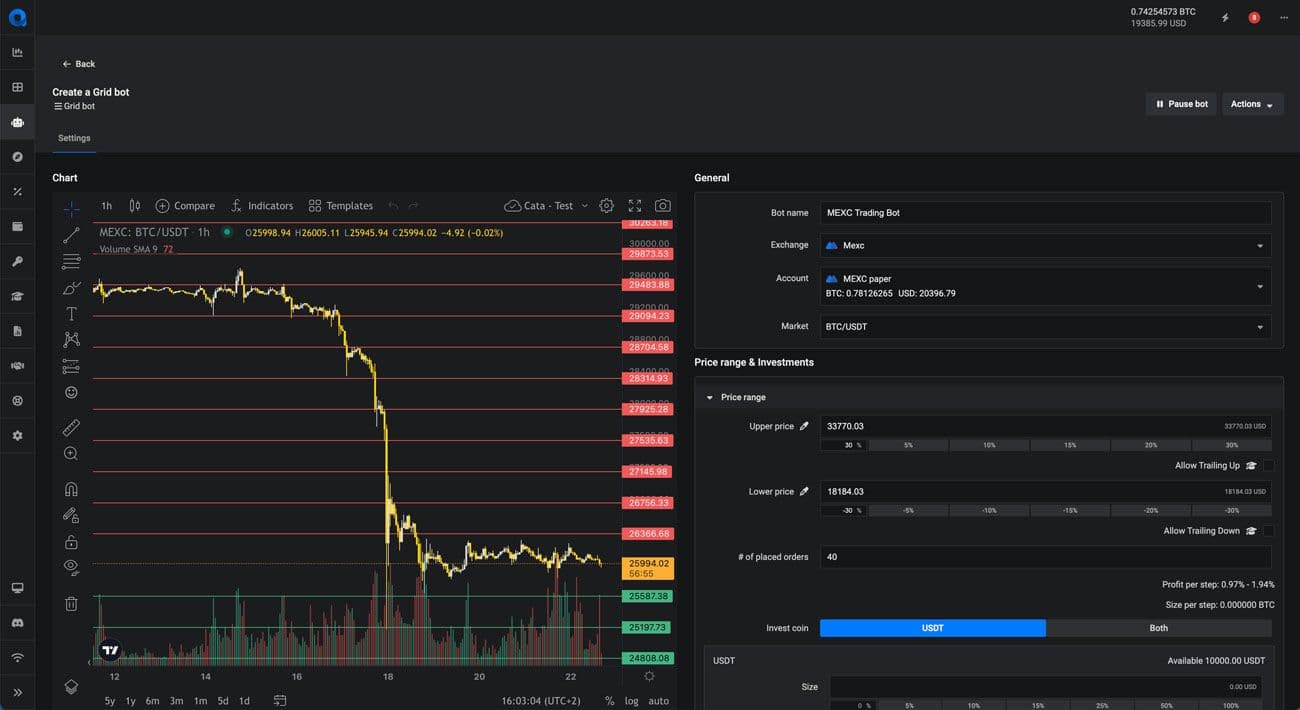Image resolution: width=1300 pixels, height=710 pixels.
Task: Set upper price to 10% preset
Action: pyautogui.click(x=989, y=445)
